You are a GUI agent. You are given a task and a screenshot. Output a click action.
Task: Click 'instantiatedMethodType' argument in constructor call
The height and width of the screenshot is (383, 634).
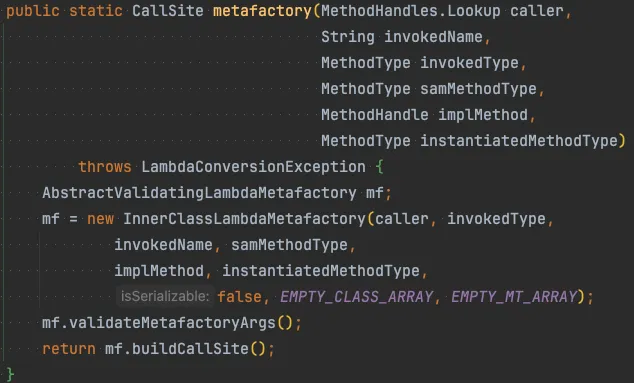(321, 271)
